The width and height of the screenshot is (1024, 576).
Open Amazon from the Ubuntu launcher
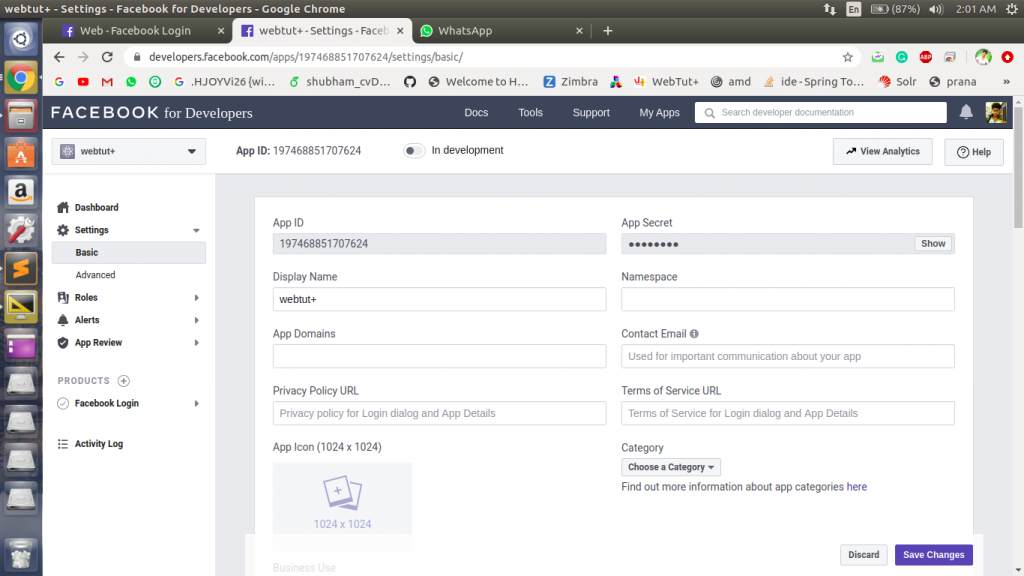click(x=21, y=193)
